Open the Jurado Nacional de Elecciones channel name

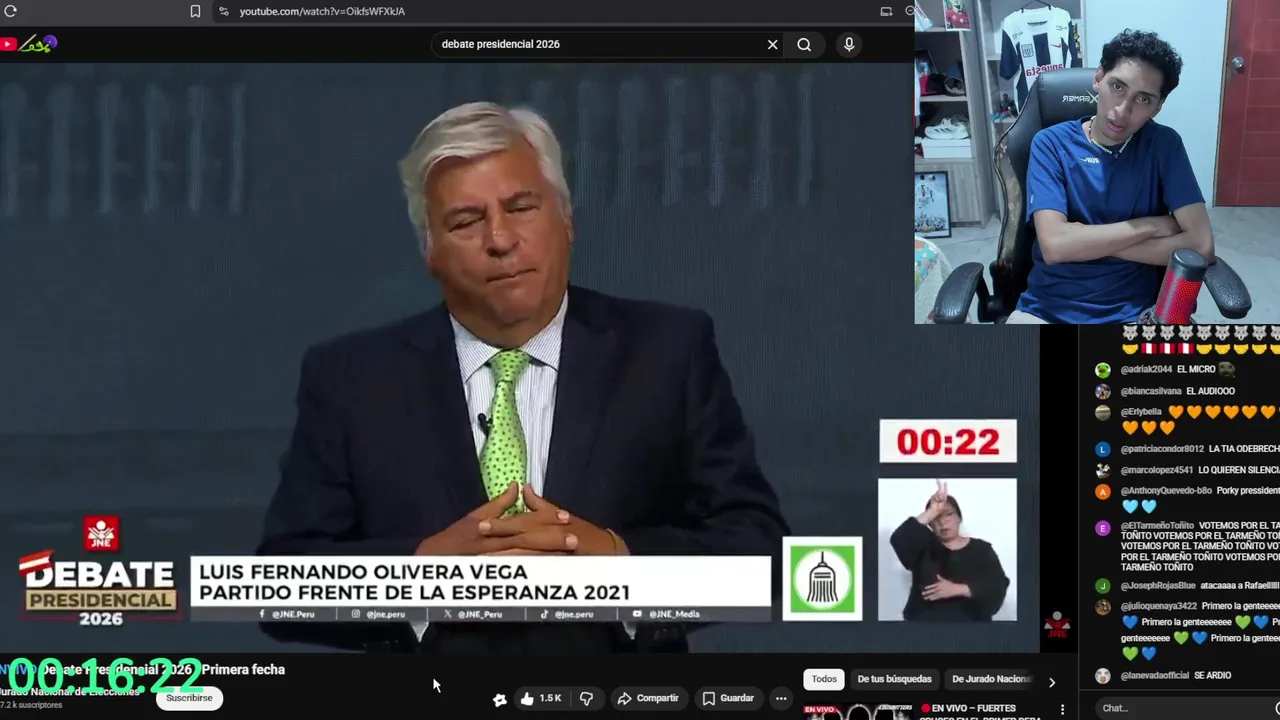pos(70,691)
